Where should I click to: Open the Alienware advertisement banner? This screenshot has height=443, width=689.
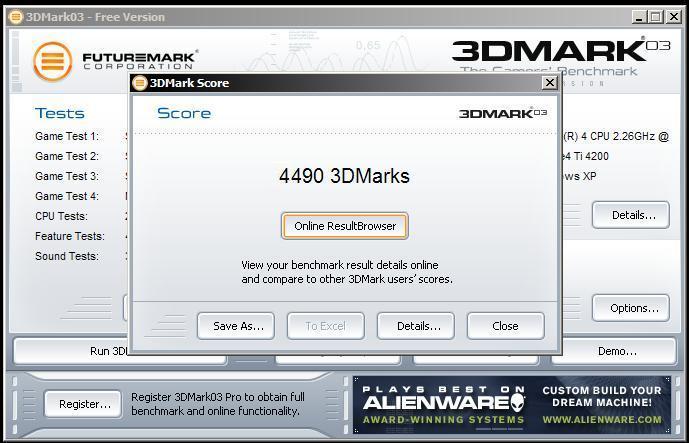pos(512,405)
